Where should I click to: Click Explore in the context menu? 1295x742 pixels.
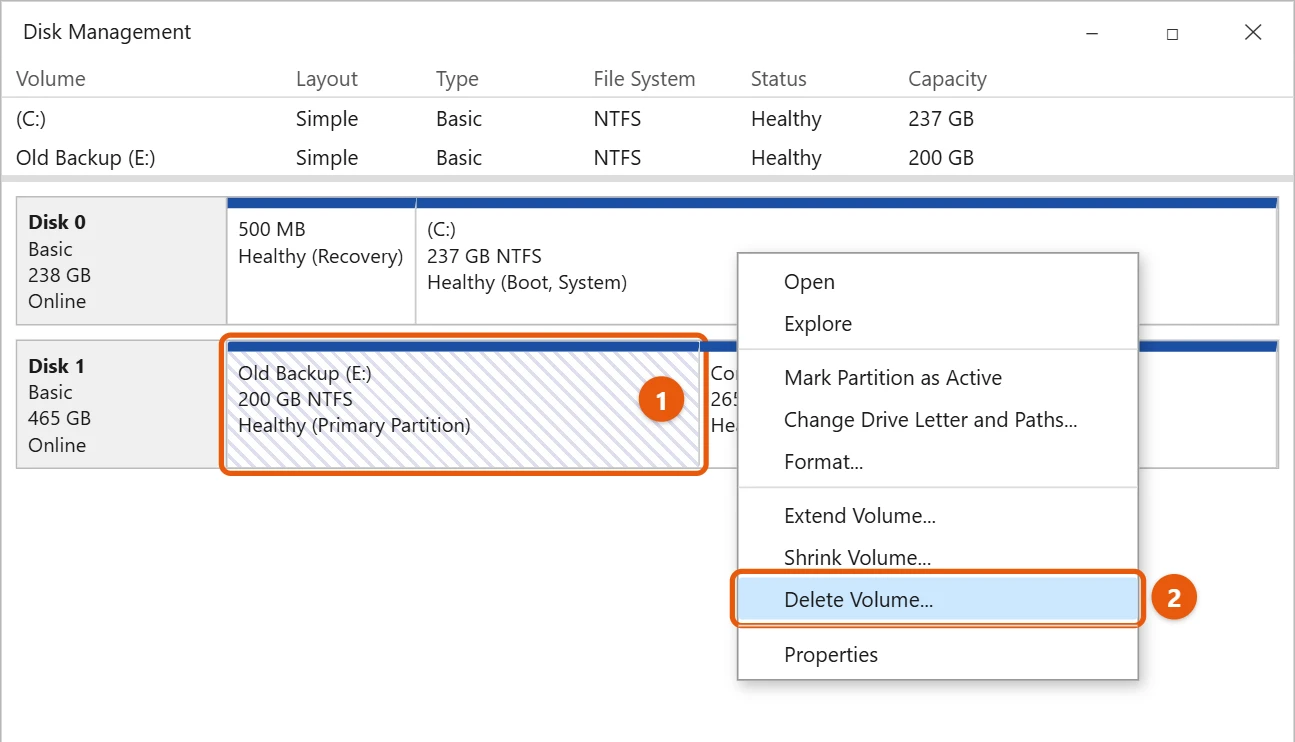pos(937,324)
